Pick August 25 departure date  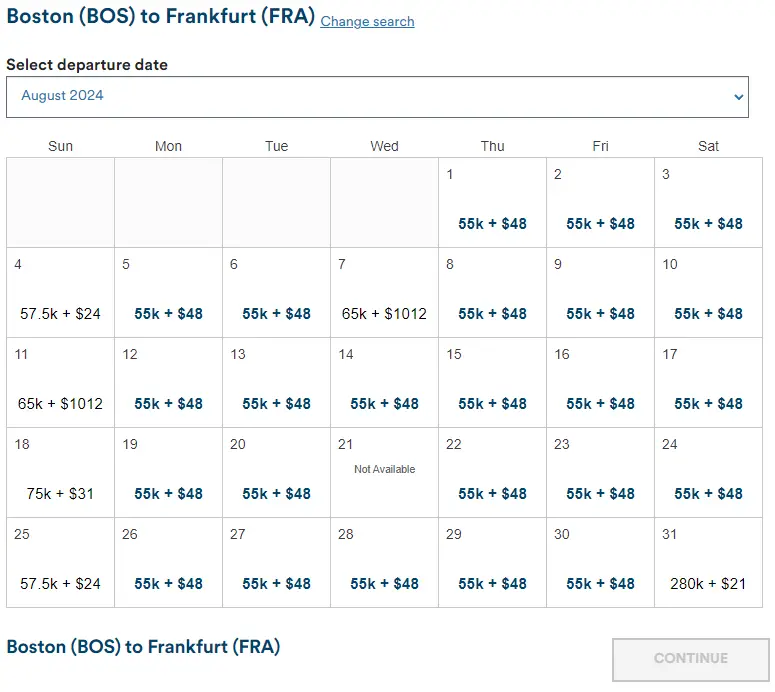tap(60, 583)
